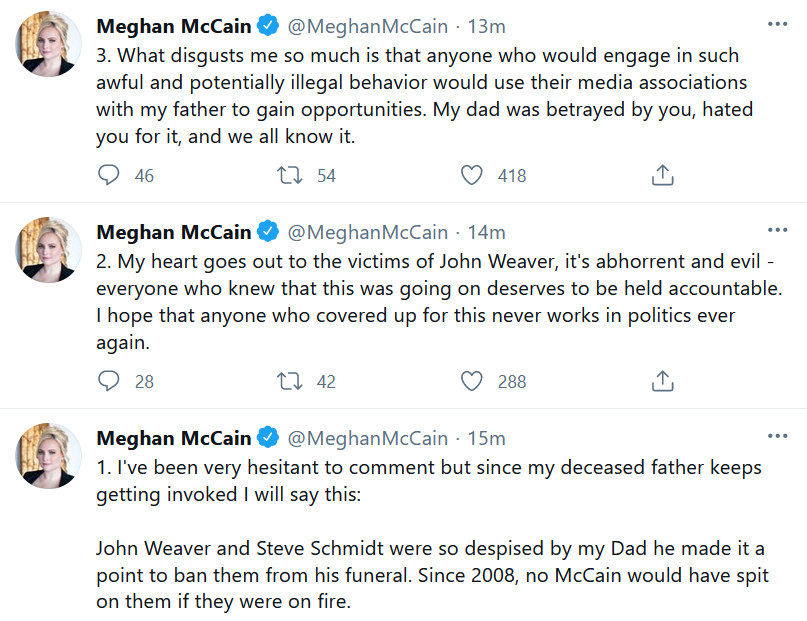The height and width of the screenshot is (621, 807).
Task: Retweet the tweet with 54 retweets
Action: pos(290,175)
